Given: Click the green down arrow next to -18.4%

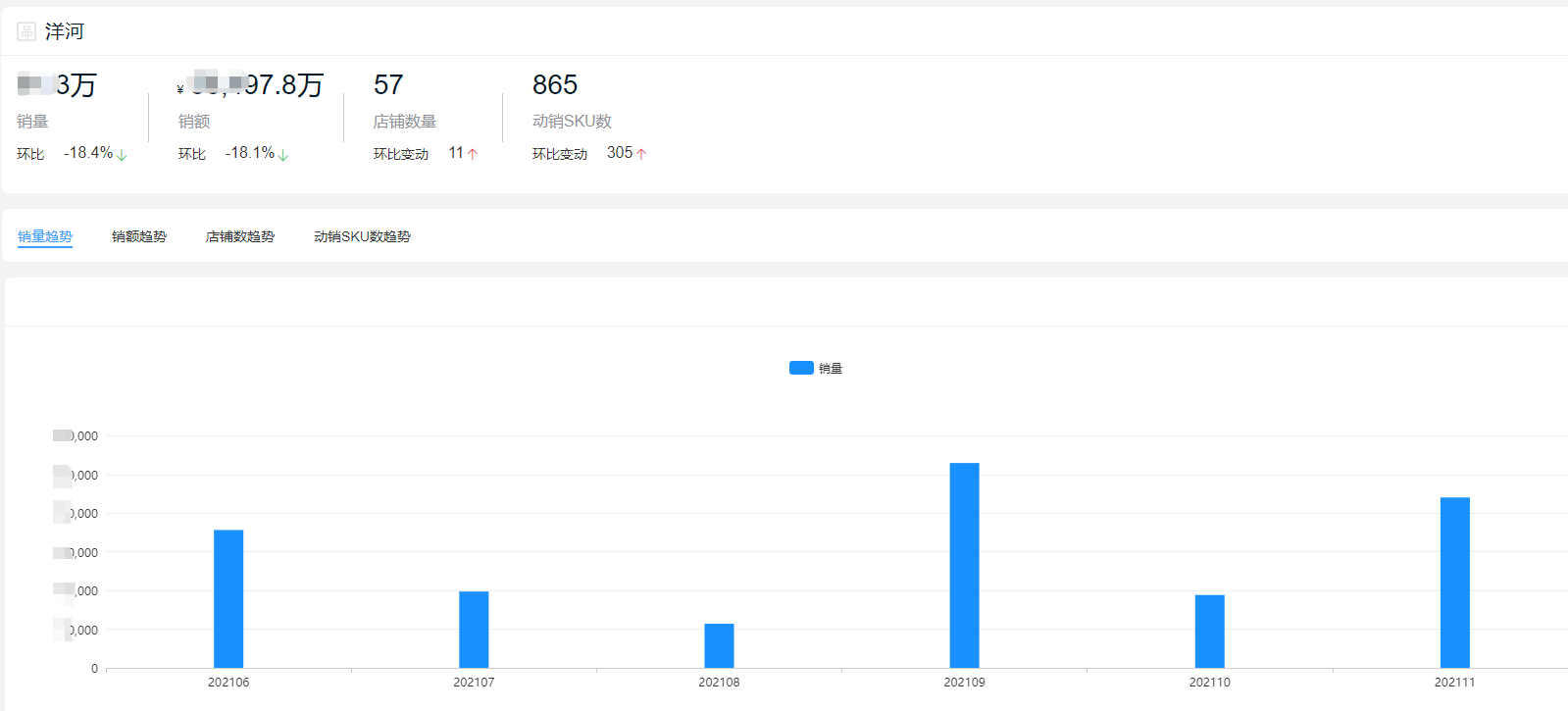Looking at the screenshot, I should pyautogui.click(x=122, y=155).
